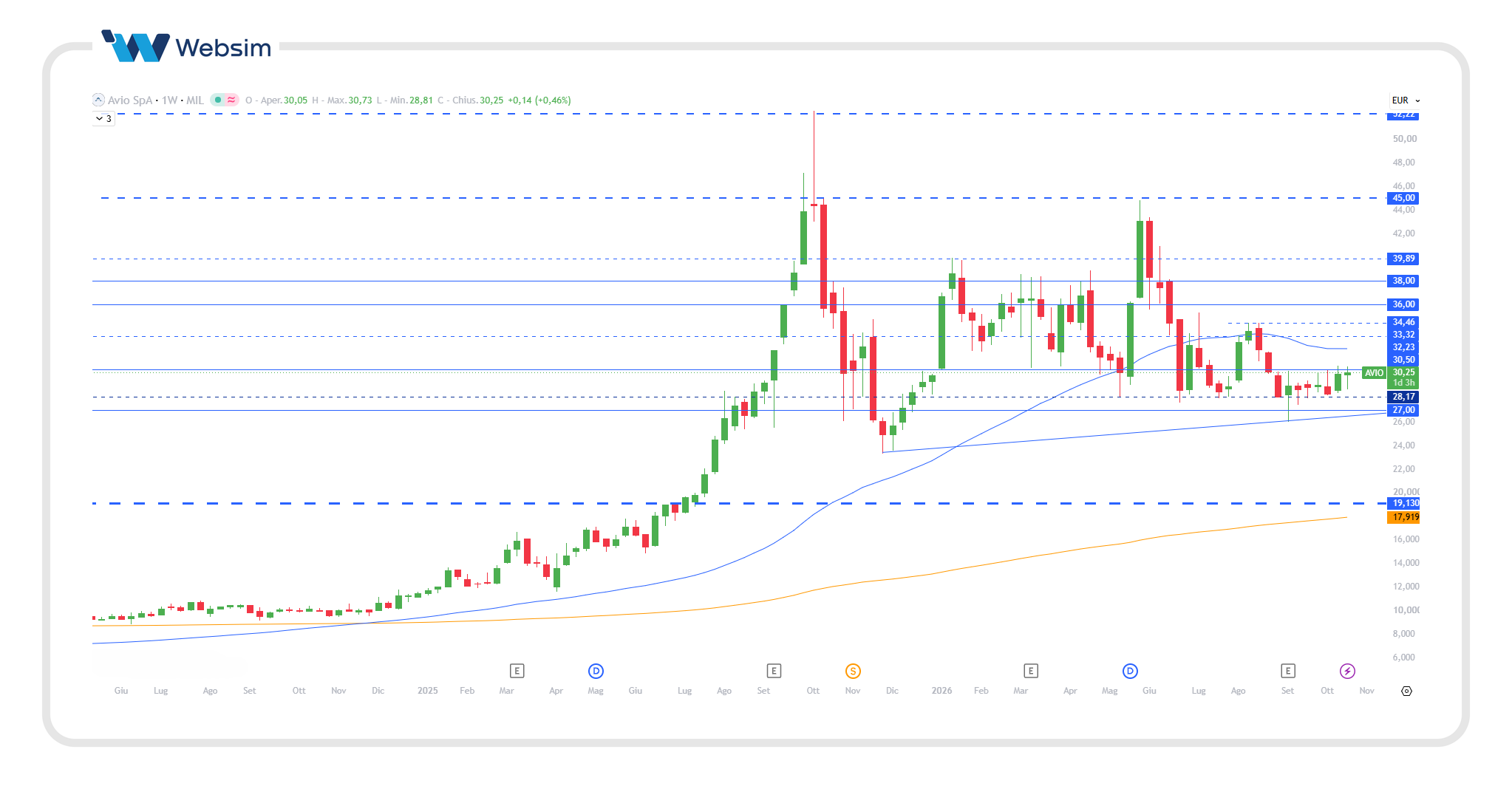The width and height of the screenshot is (1512, 789).
Task: Open the earnings E marker near Set 2025
Action: click(774, 671)
